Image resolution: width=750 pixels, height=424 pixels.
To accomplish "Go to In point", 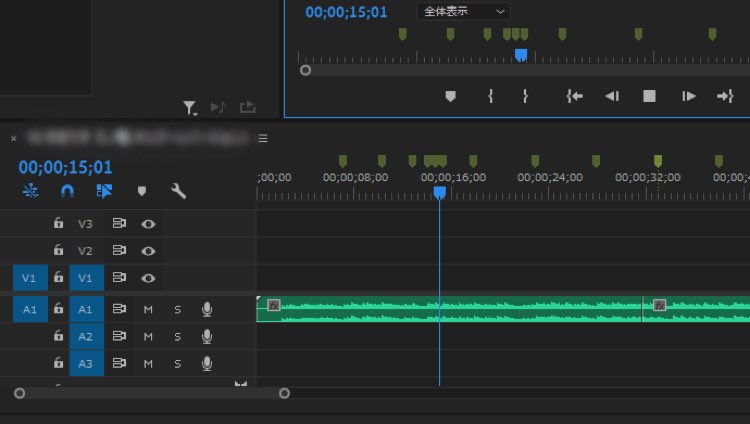I will pos(574,96).
